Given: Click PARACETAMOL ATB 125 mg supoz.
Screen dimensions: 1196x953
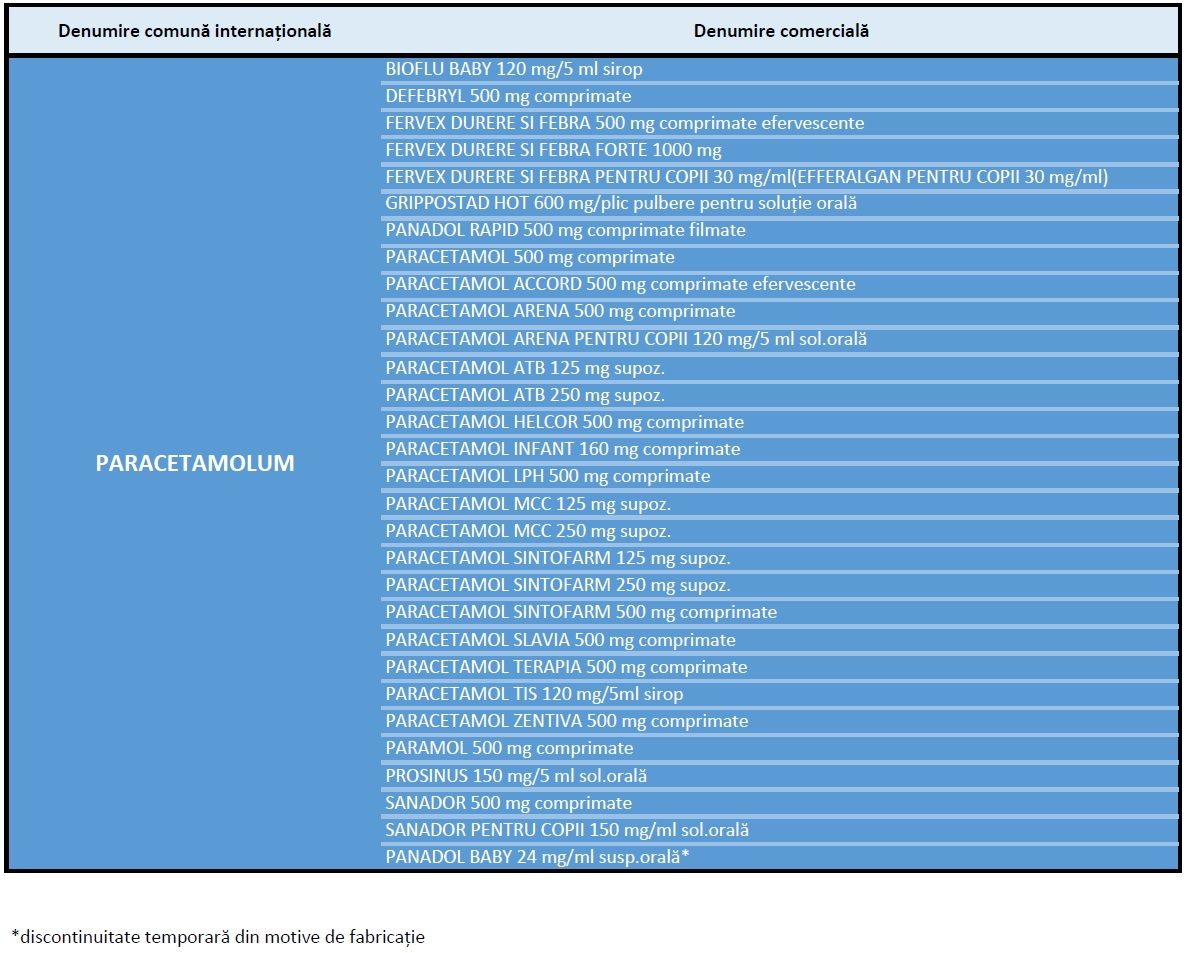Looking at the screenshot, I should [780, 368].
